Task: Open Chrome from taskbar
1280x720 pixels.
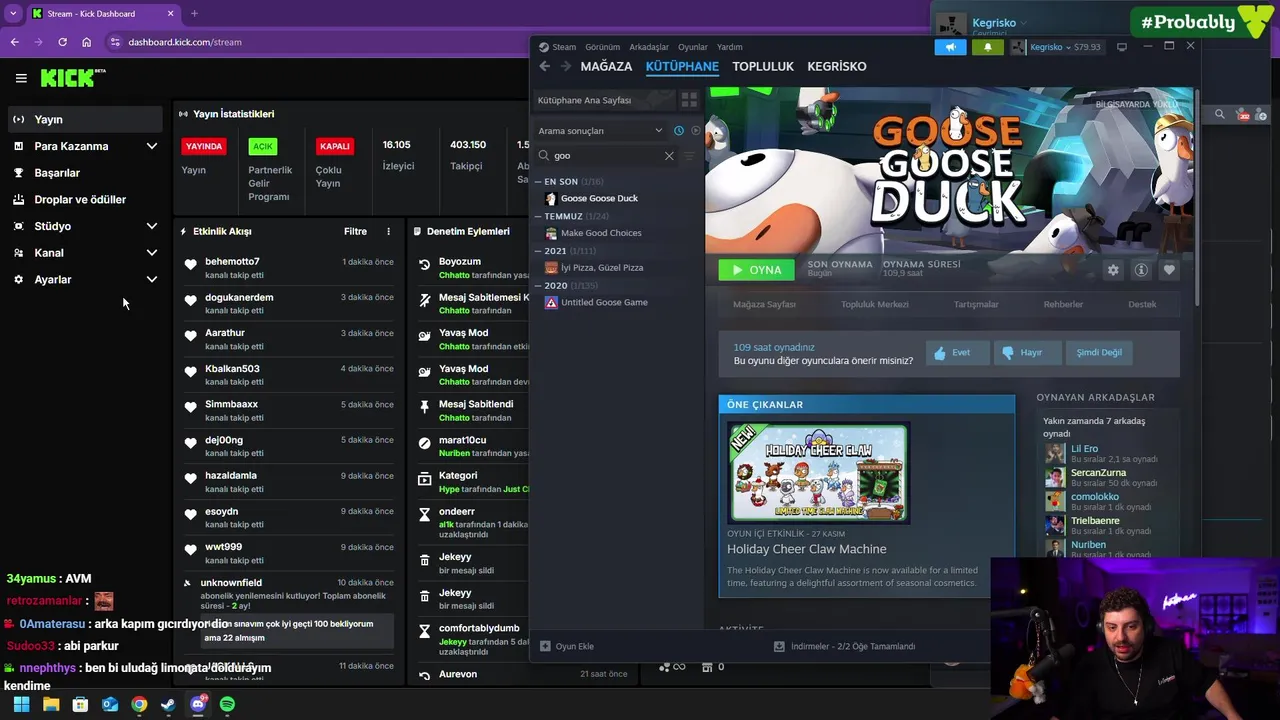Action: [139, 704]
